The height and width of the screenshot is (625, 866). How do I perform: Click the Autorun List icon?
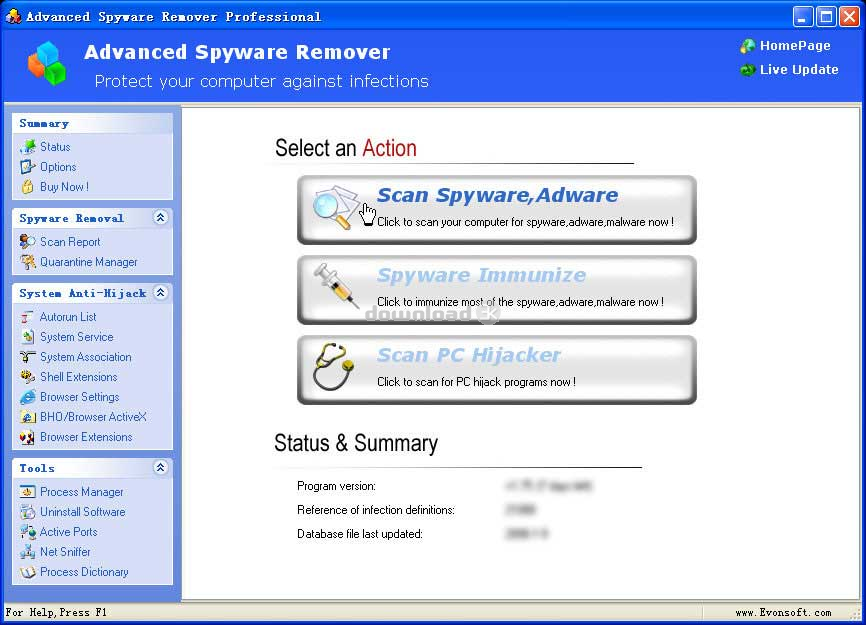(x=27, y=317)
